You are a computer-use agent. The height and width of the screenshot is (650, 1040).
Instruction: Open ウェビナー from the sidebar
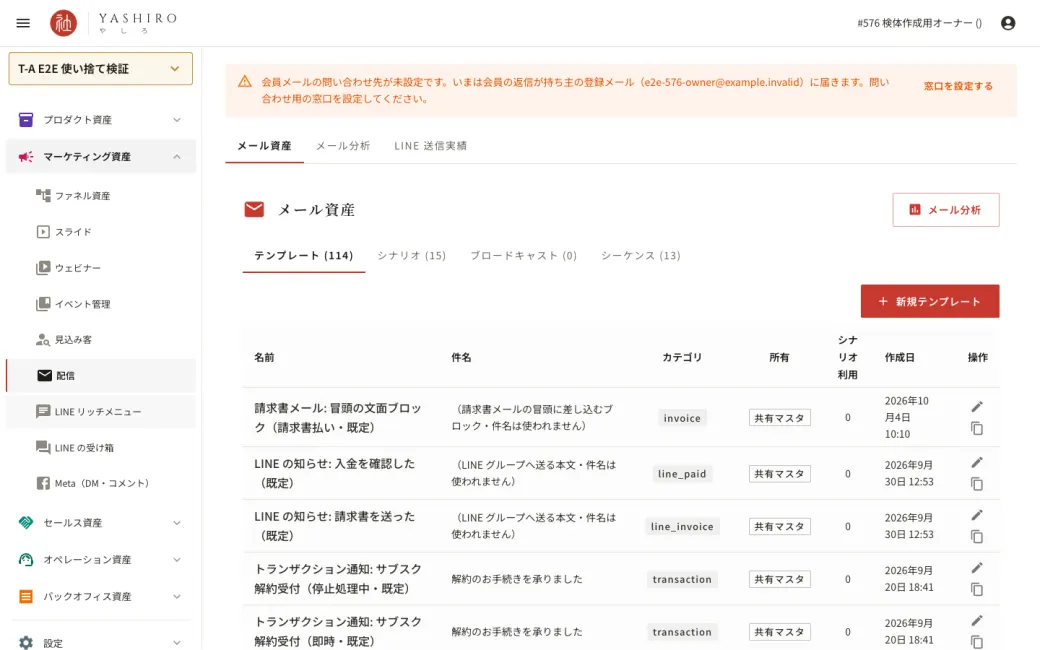(x=101, y=268)
